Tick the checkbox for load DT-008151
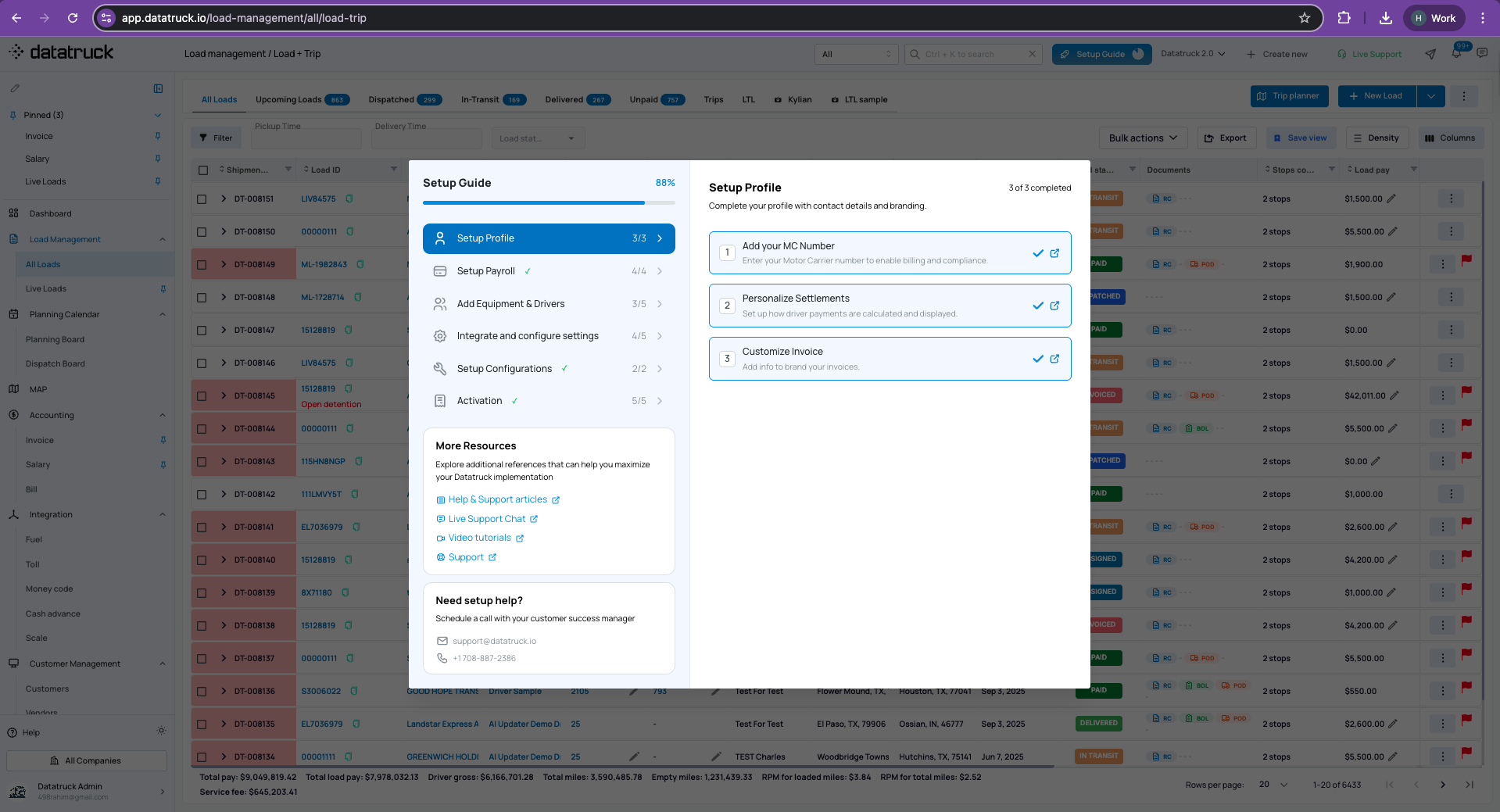This screenshot has height=812, width=1500. coord(202,199)
